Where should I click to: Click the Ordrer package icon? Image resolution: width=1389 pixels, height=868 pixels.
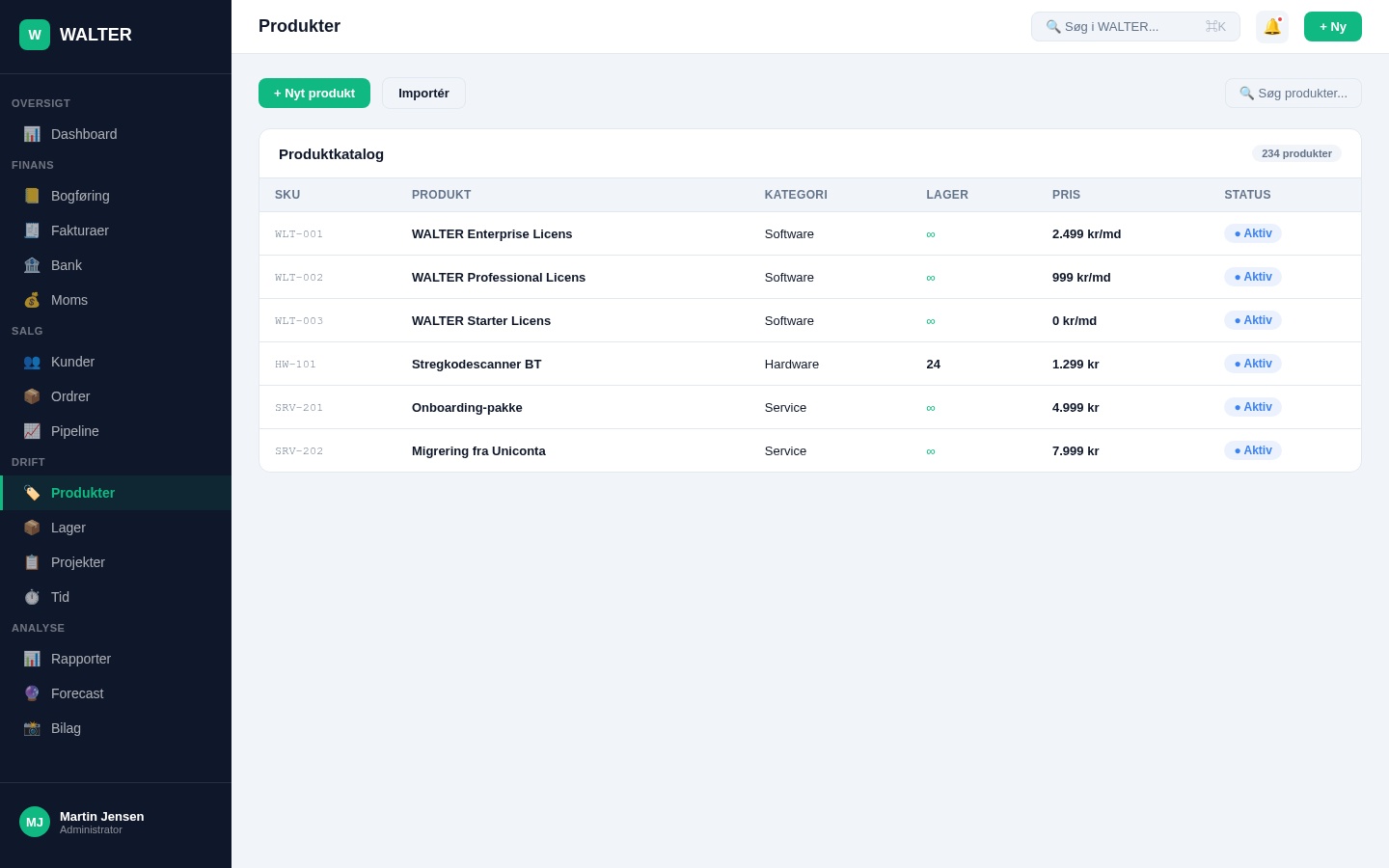click(x=32, y=396)
